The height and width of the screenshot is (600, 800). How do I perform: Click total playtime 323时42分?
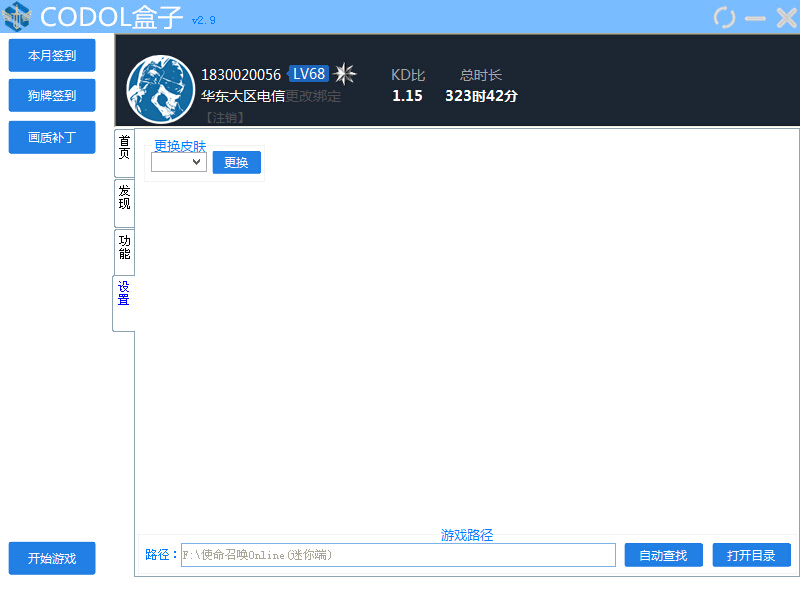(x=481, y=96)
